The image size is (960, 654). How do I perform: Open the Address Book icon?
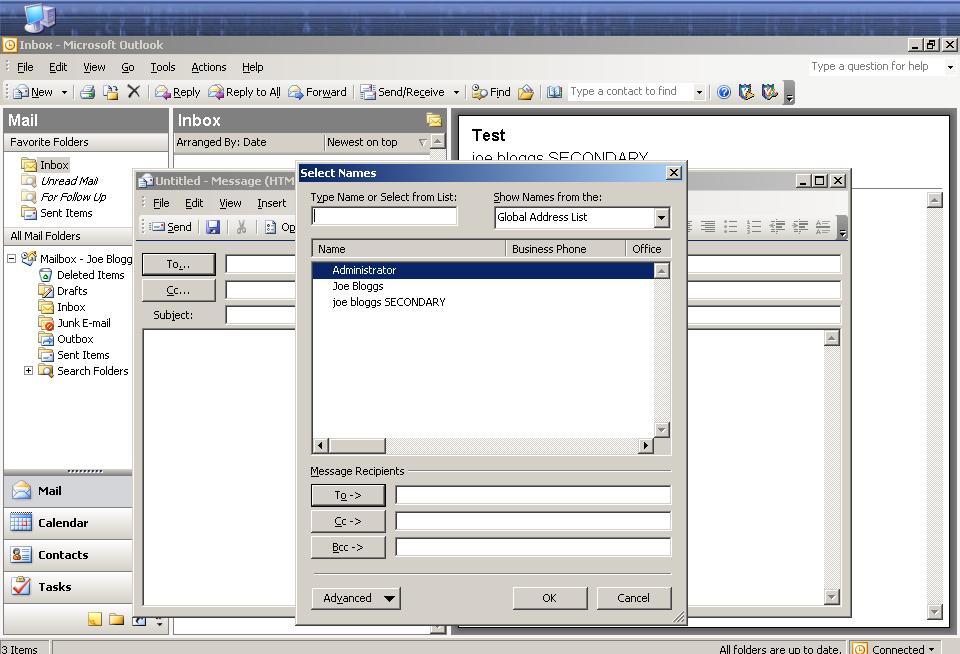[x=555, y=92]
